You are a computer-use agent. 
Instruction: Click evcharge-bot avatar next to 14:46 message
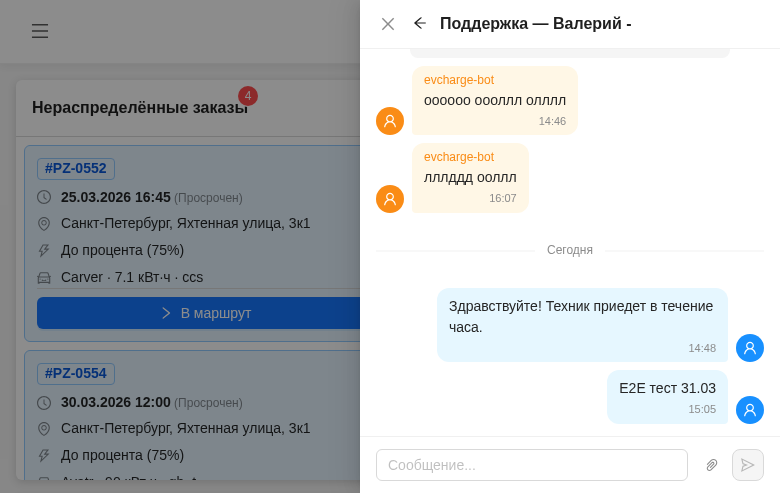pos(390,121)
